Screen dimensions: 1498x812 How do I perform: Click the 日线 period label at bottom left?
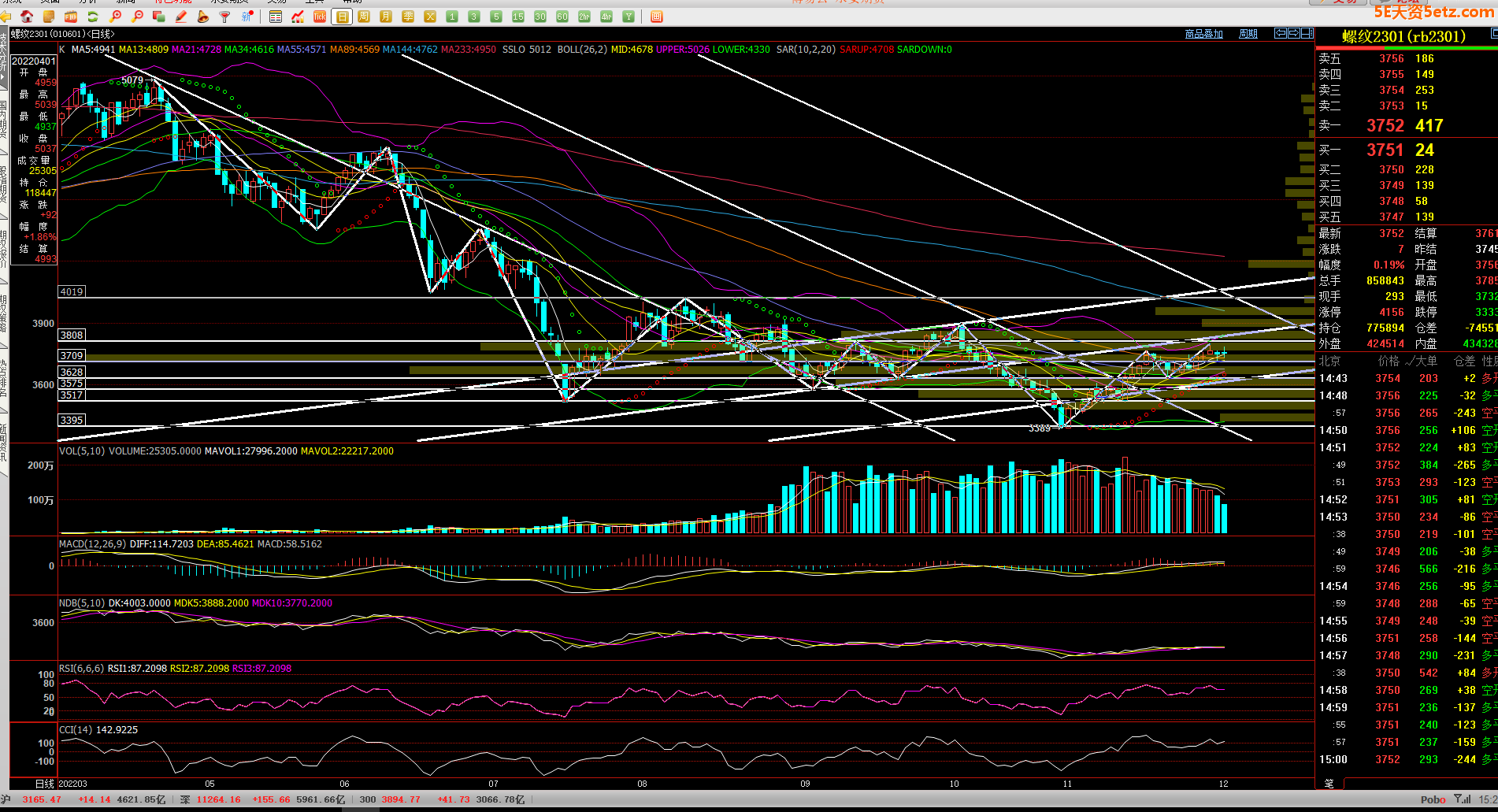45,784
